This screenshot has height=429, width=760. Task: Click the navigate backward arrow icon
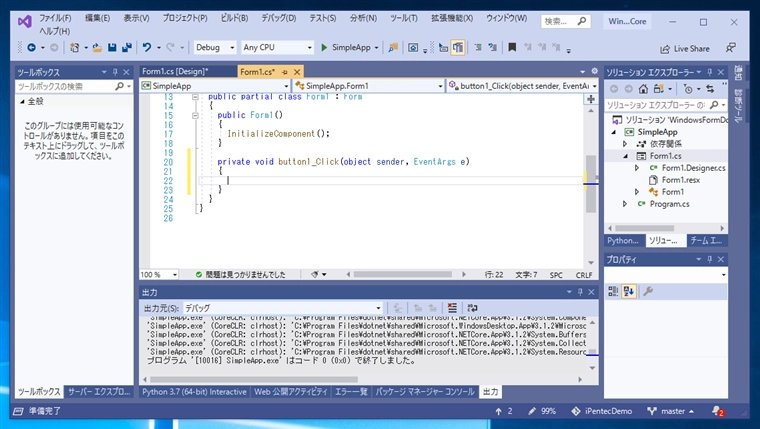pyautogui.click(x=31, y=47)
